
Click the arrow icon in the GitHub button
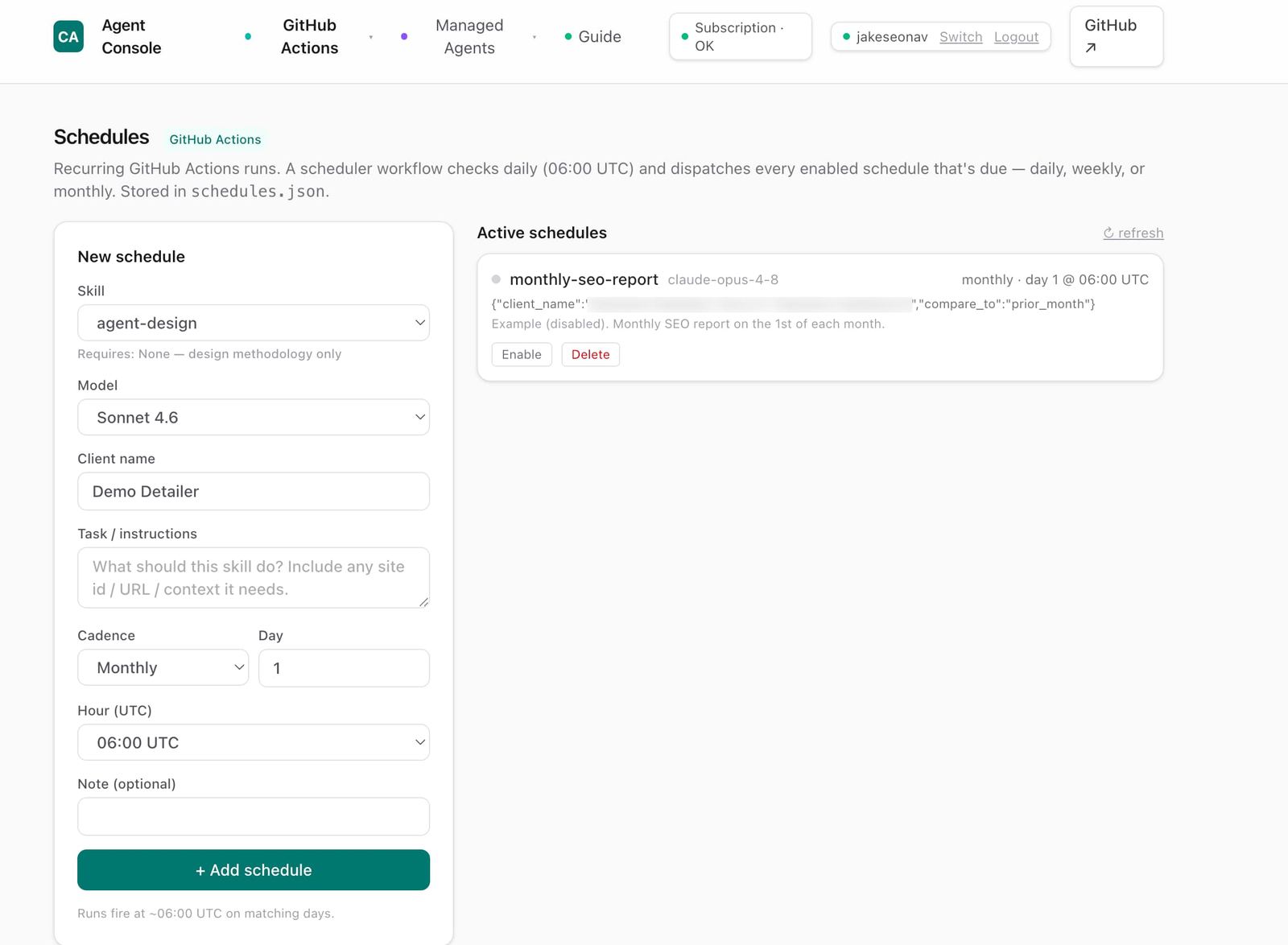coord(1091,48)
